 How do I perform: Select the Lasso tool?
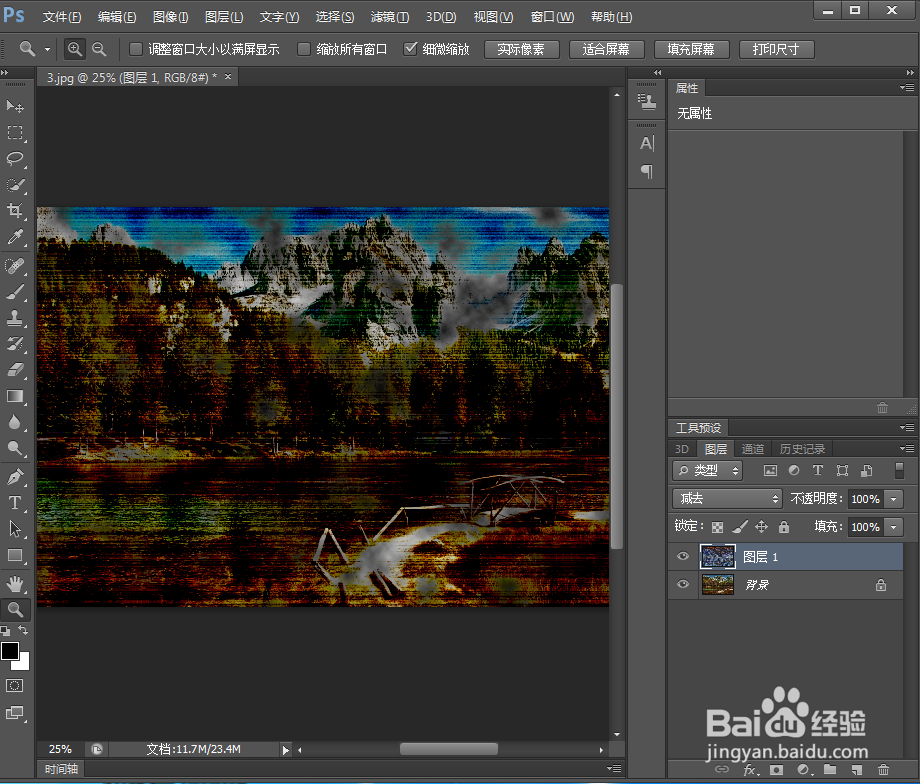pyautogui.click(x=15, y=158)
